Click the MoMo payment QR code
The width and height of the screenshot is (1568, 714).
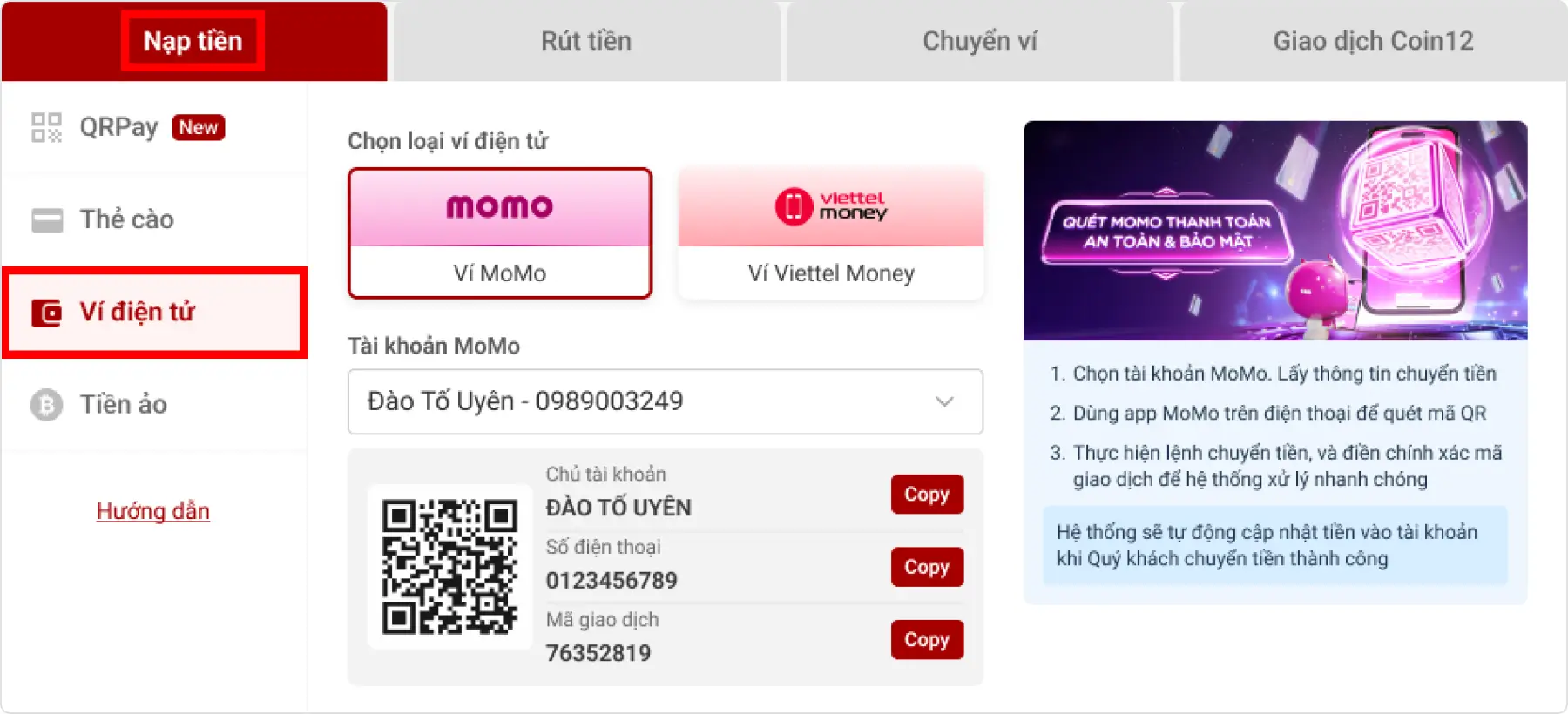coord(449,566)
